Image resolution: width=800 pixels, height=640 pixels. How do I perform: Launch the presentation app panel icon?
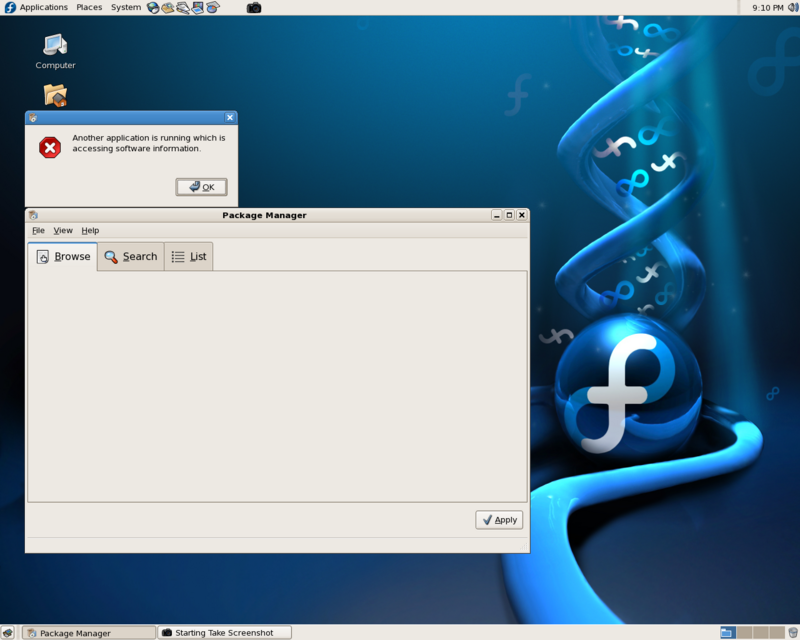[x=197, y=8]
